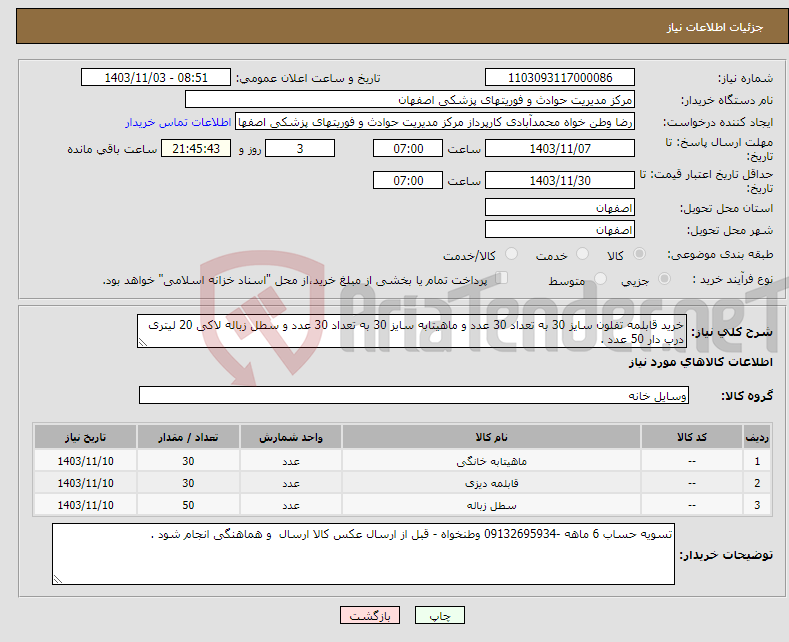Click the remaining time field 21:45:43

tap(196, 148)
